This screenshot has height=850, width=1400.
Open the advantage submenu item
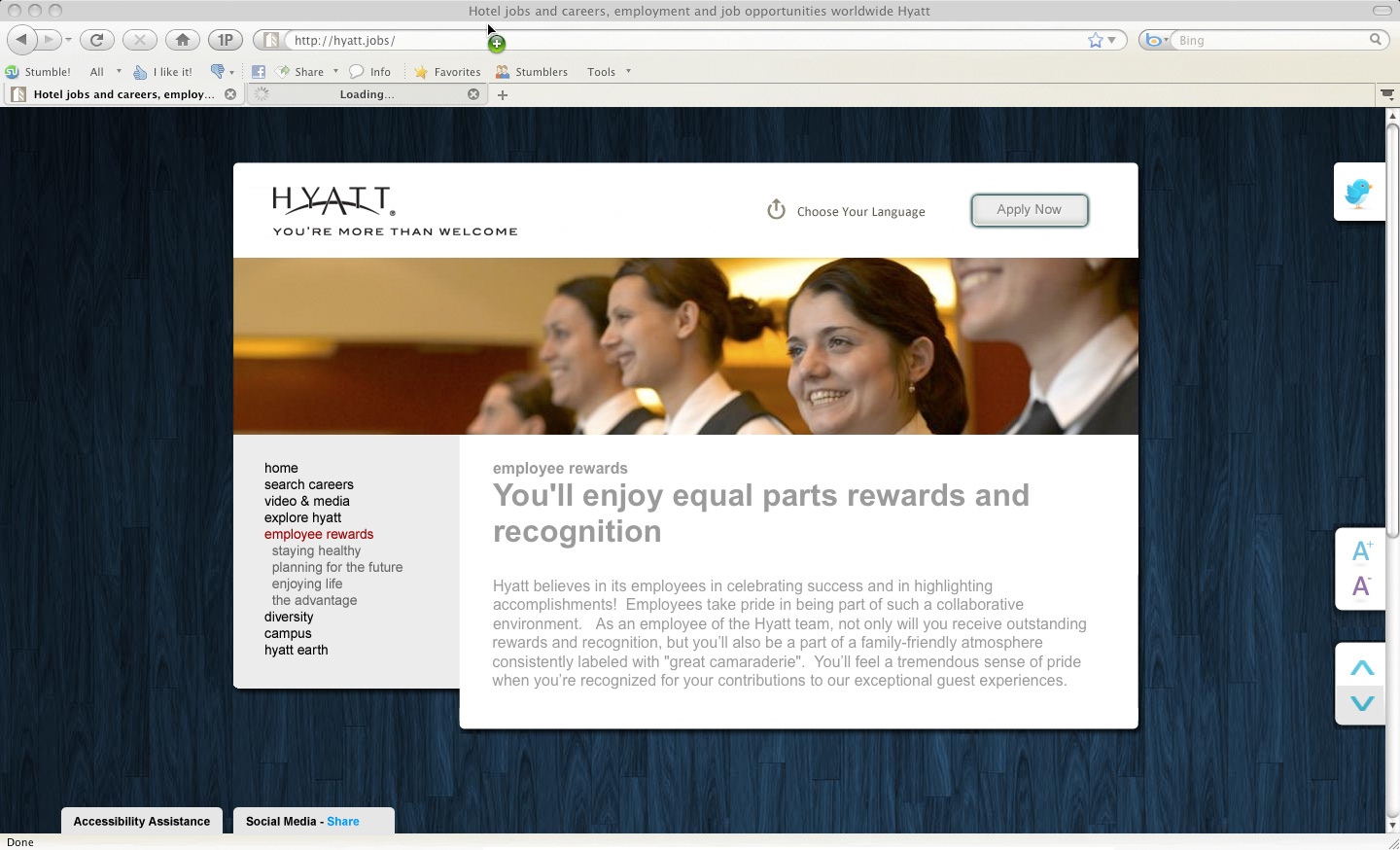[x=314, y=600]
